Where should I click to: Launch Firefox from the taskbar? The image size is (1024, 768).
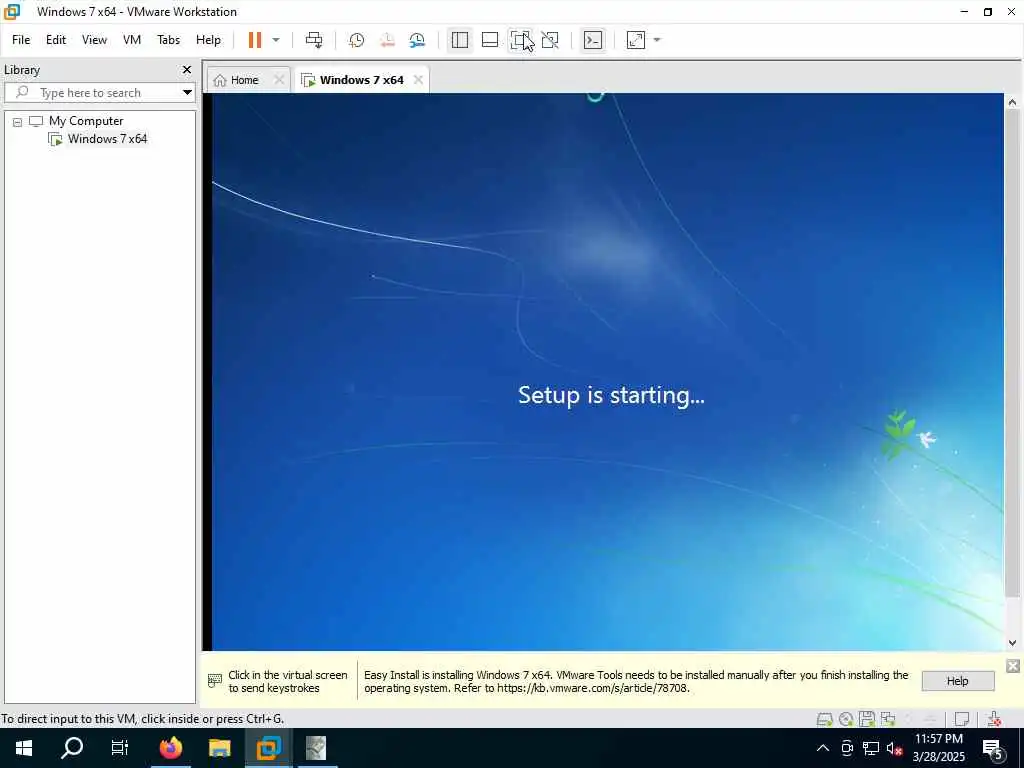(170, 748)
